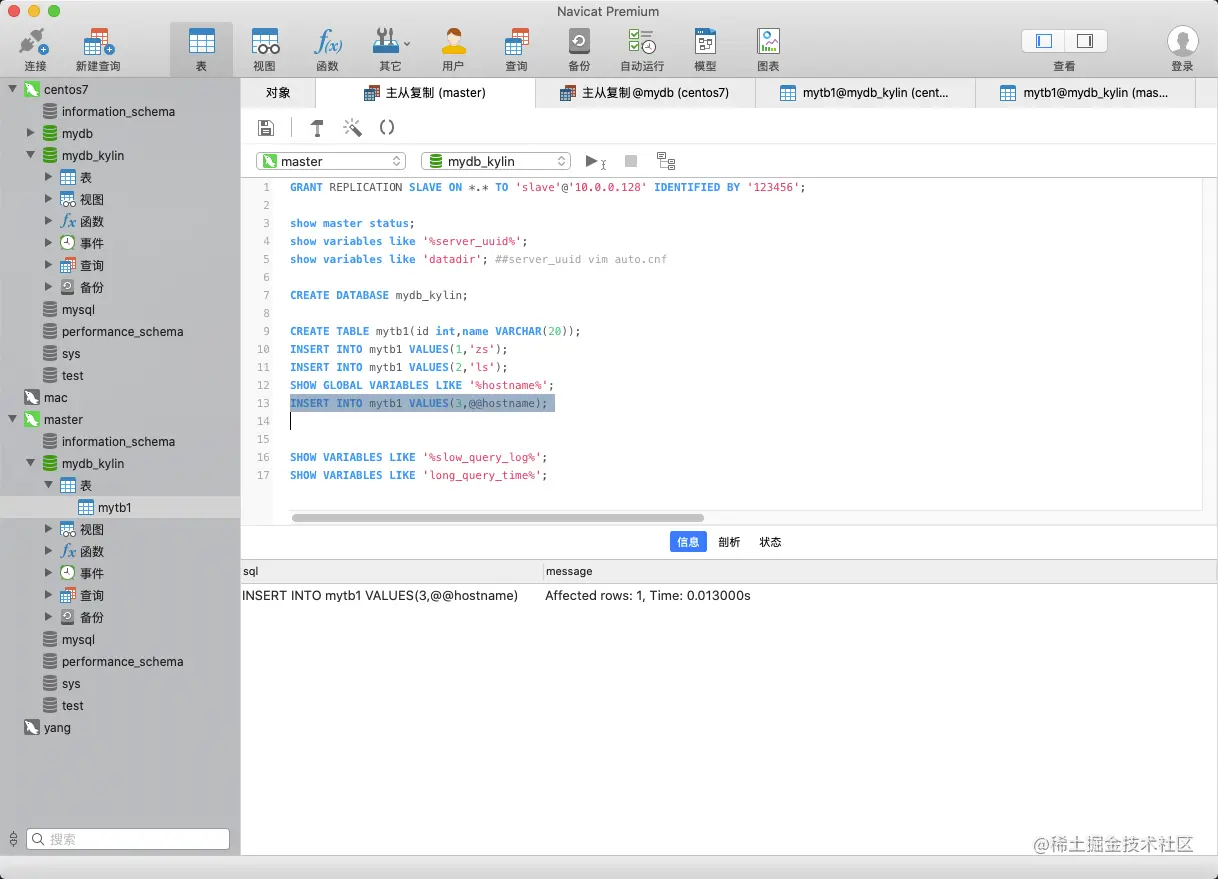Open the mytb1@mydb_kylin (mas... tab

click(x=1085, y=93)
